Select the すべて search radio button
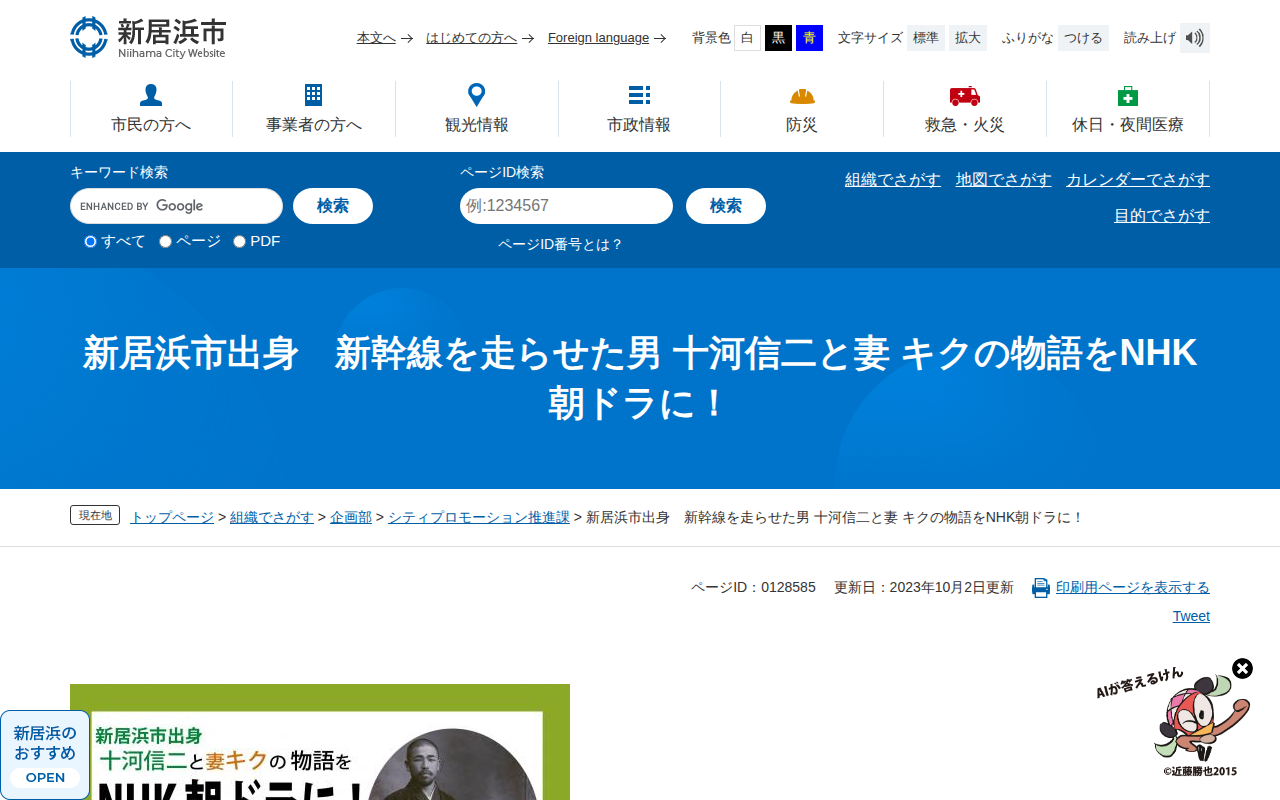Image resolution: width=1280 pixels, height=800 pixels. (90, 241)
